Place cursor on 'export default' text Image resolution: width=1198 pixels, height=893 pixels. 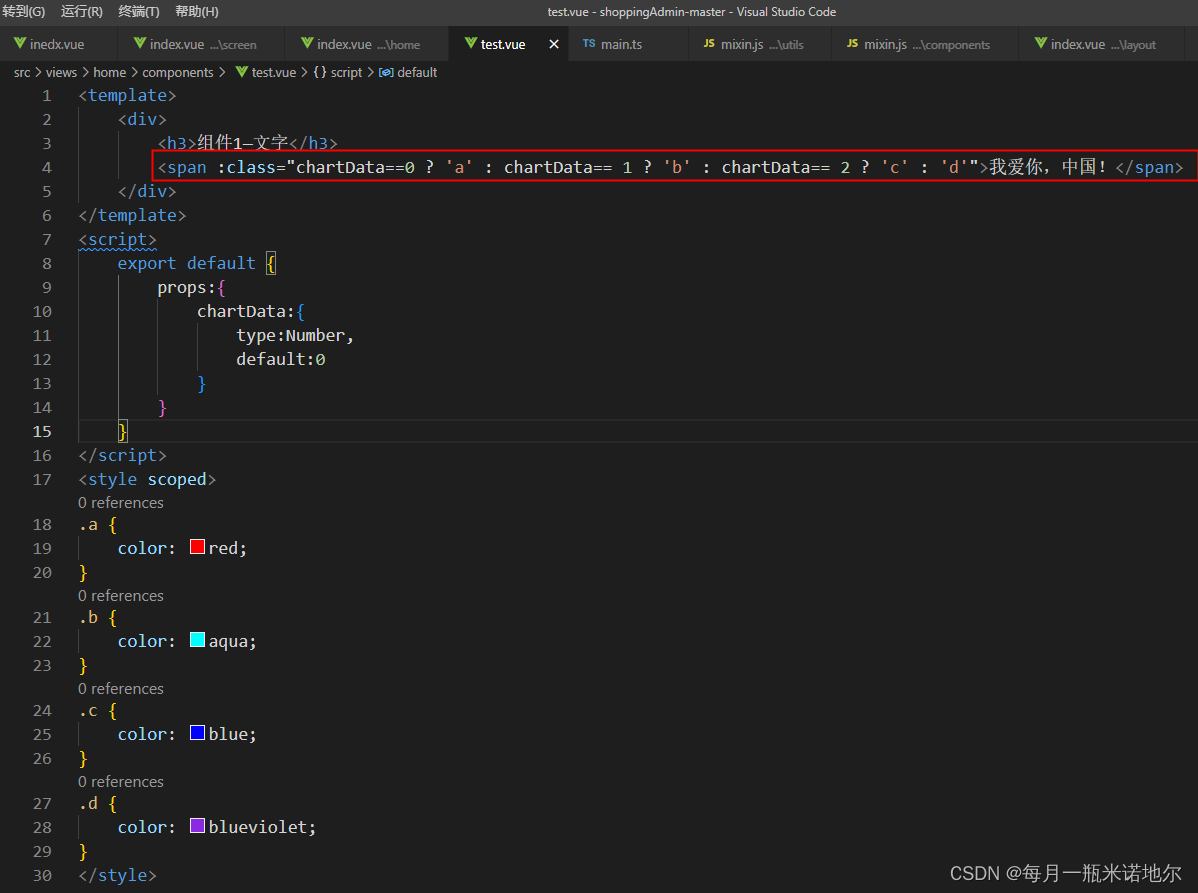[186, 264]
